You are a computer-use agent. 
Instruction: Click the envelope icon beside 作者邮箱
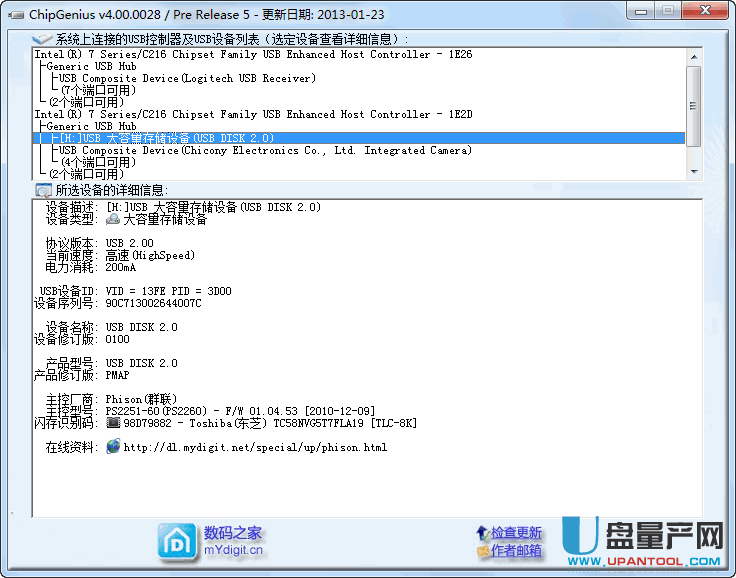tap(483, 550)
